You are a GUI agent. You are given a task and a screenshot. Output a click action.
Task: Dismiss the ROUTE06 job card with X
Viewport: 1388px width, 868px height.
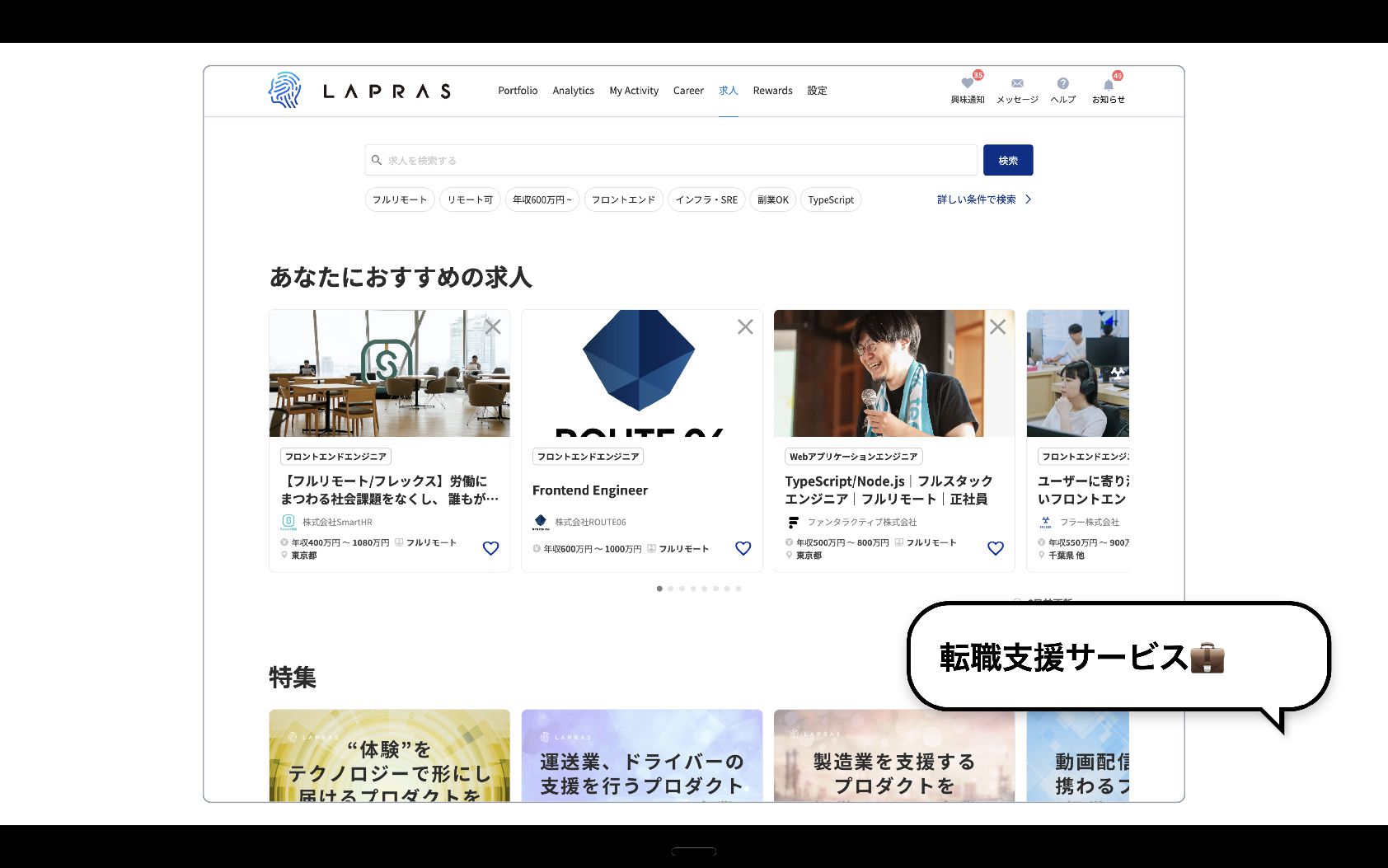tap(745, 327)
